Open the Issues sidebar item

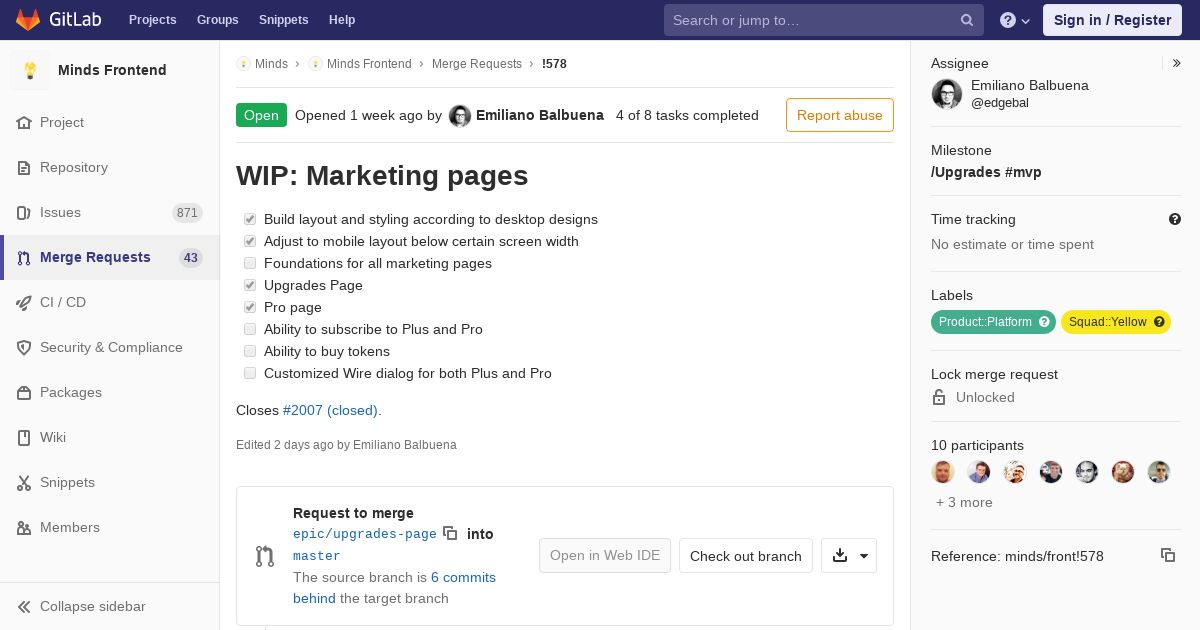coord(60,212)
